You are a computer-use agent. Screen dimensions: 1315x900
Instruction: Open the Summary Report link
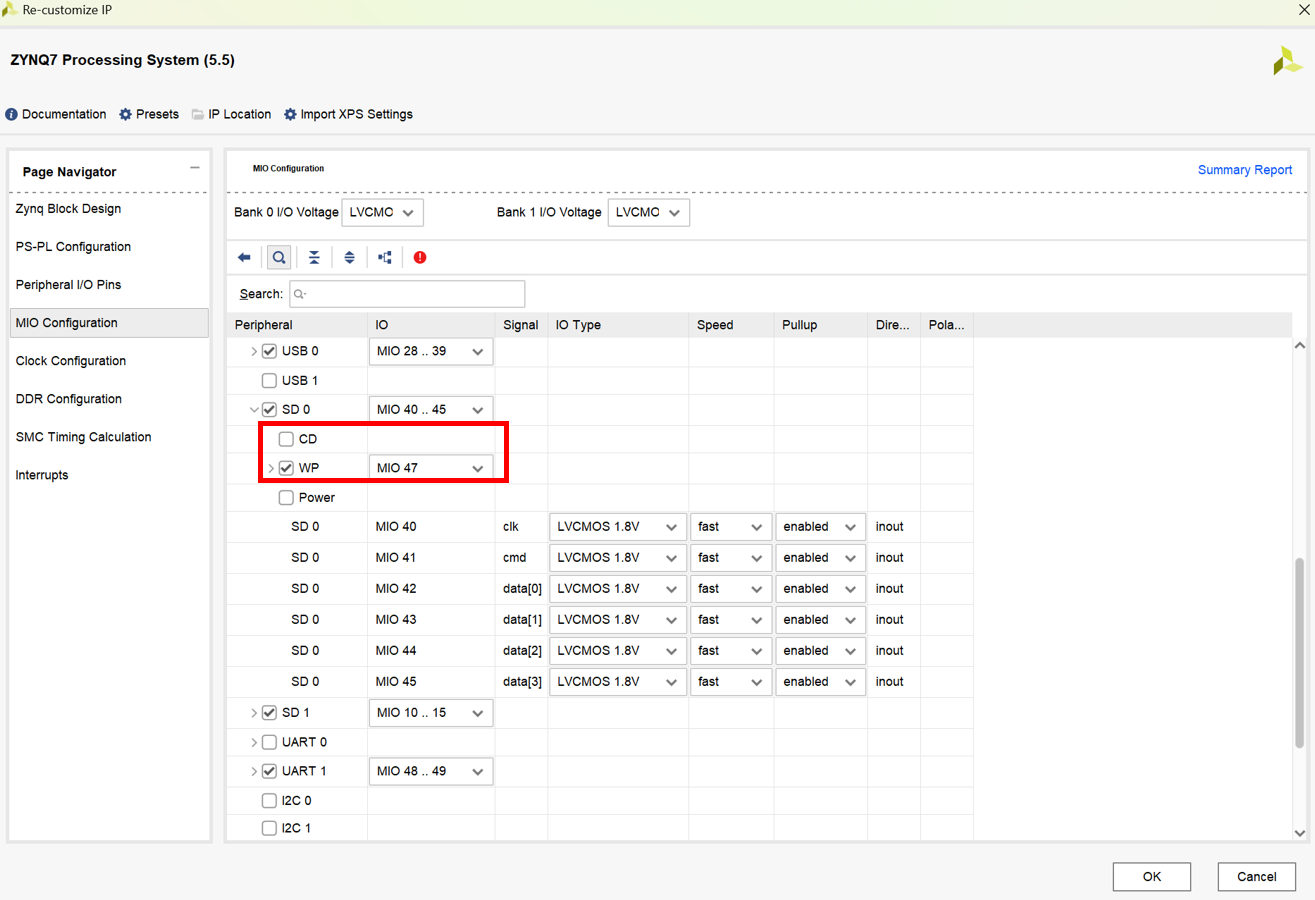click(x=1245, y=170)
